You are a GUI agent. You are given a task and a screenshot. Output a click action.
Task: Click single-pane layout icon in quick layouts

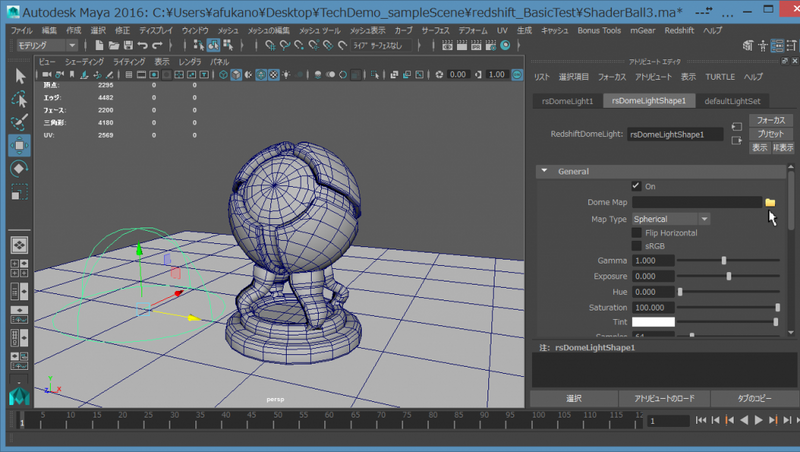tap(19, 245)
